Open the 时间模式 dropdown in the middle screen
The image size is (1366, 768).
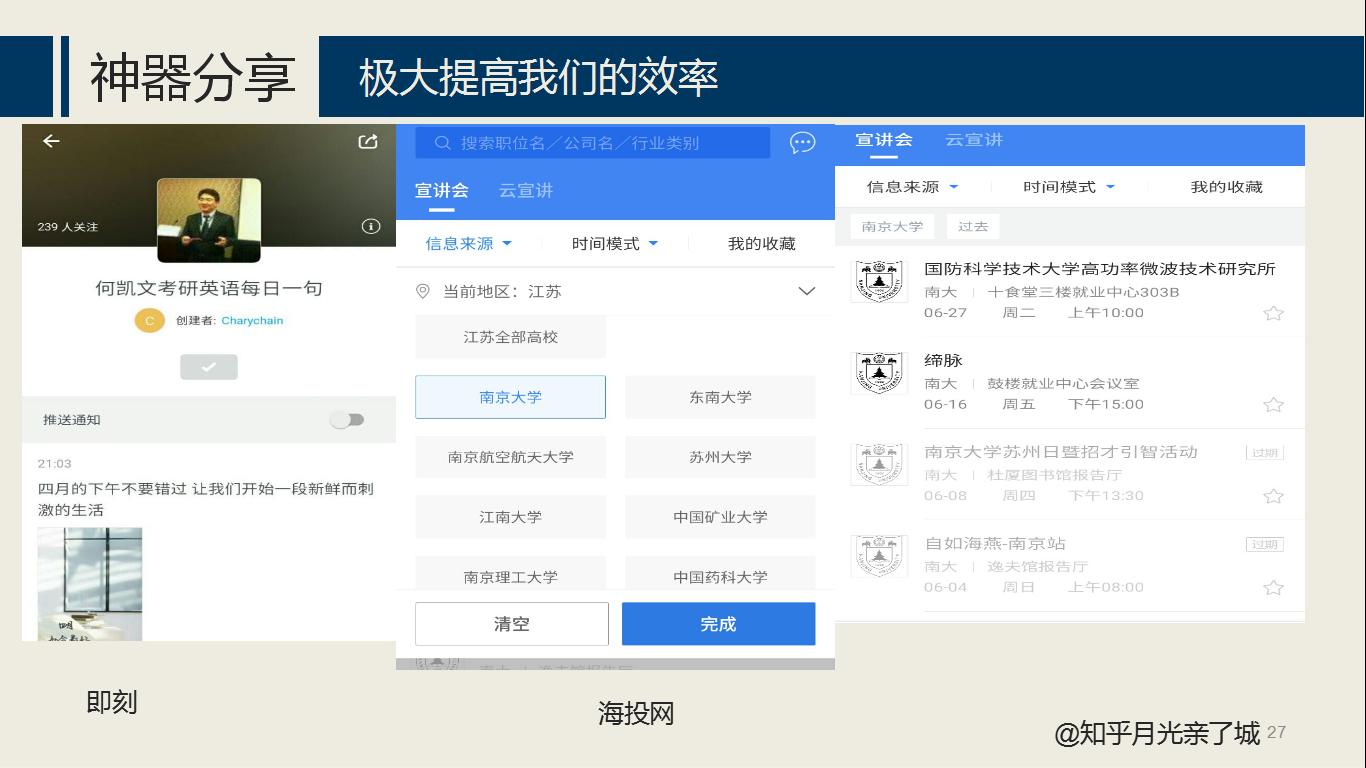tap(615, 243)
